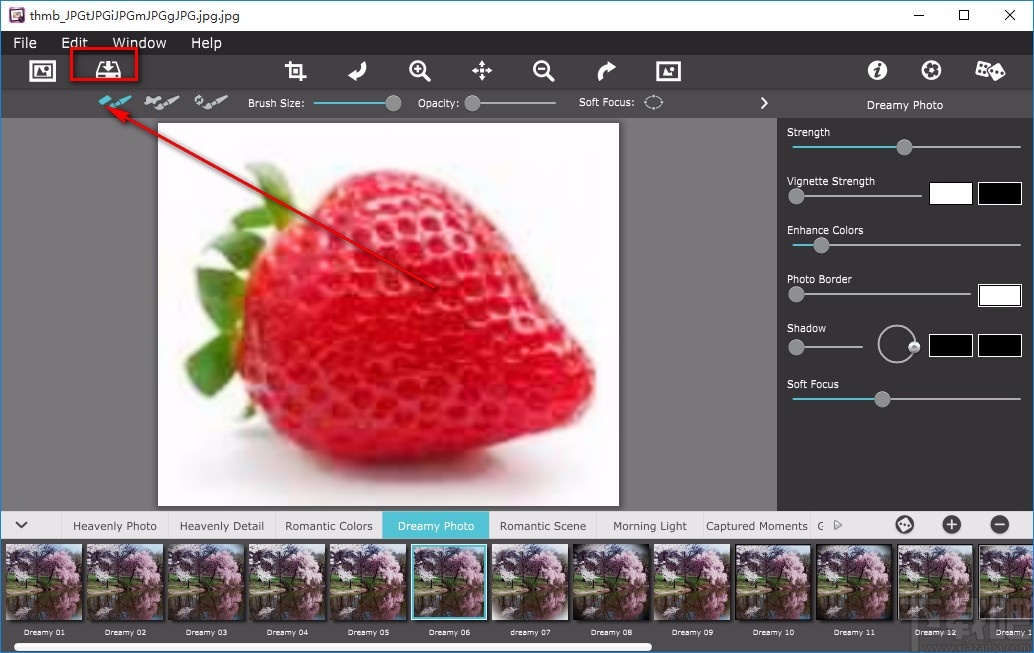1034x653 pixels.
Task: Select the Dreamy 03 preset thumbnail
Action: click(205, 583)
